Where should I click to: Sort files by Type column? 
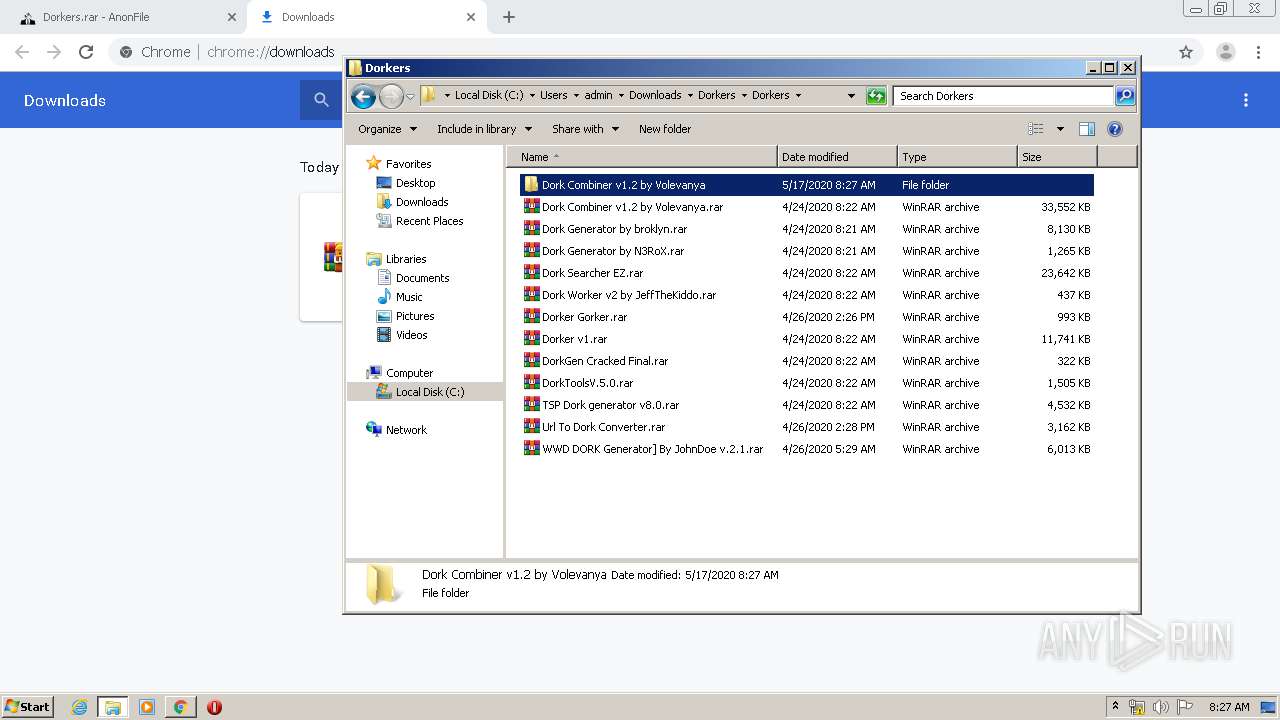[957, 157]
